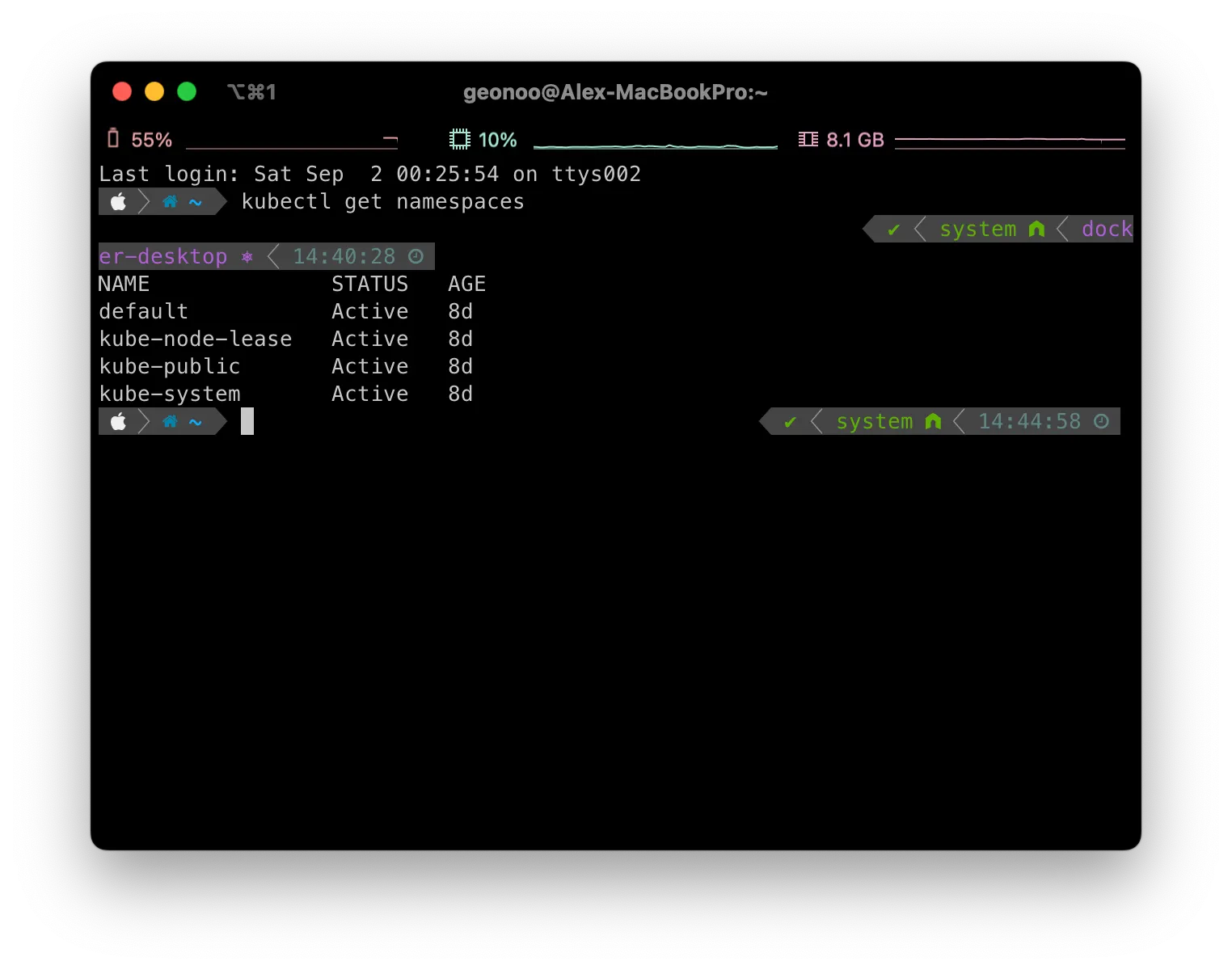
Task: Click Apple logo on the prompt with cursor
Action: click(118, 421)
